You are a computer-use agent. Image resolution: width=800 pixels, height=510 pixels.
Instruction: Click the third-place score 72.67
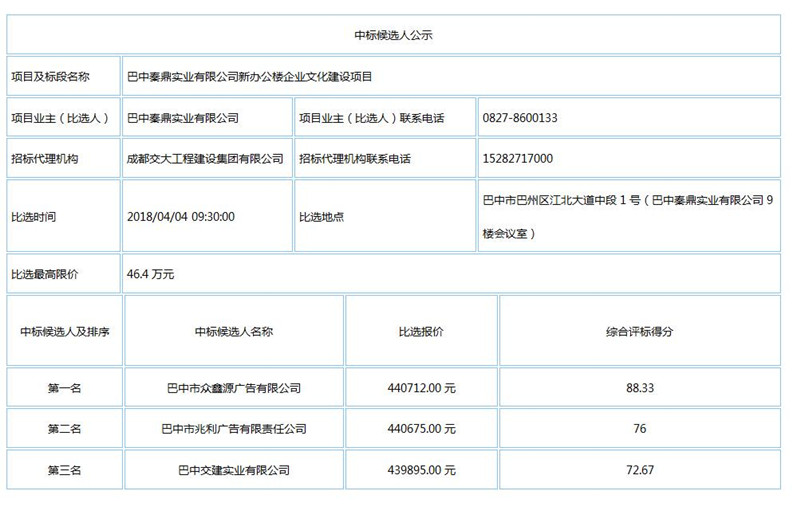639,470
